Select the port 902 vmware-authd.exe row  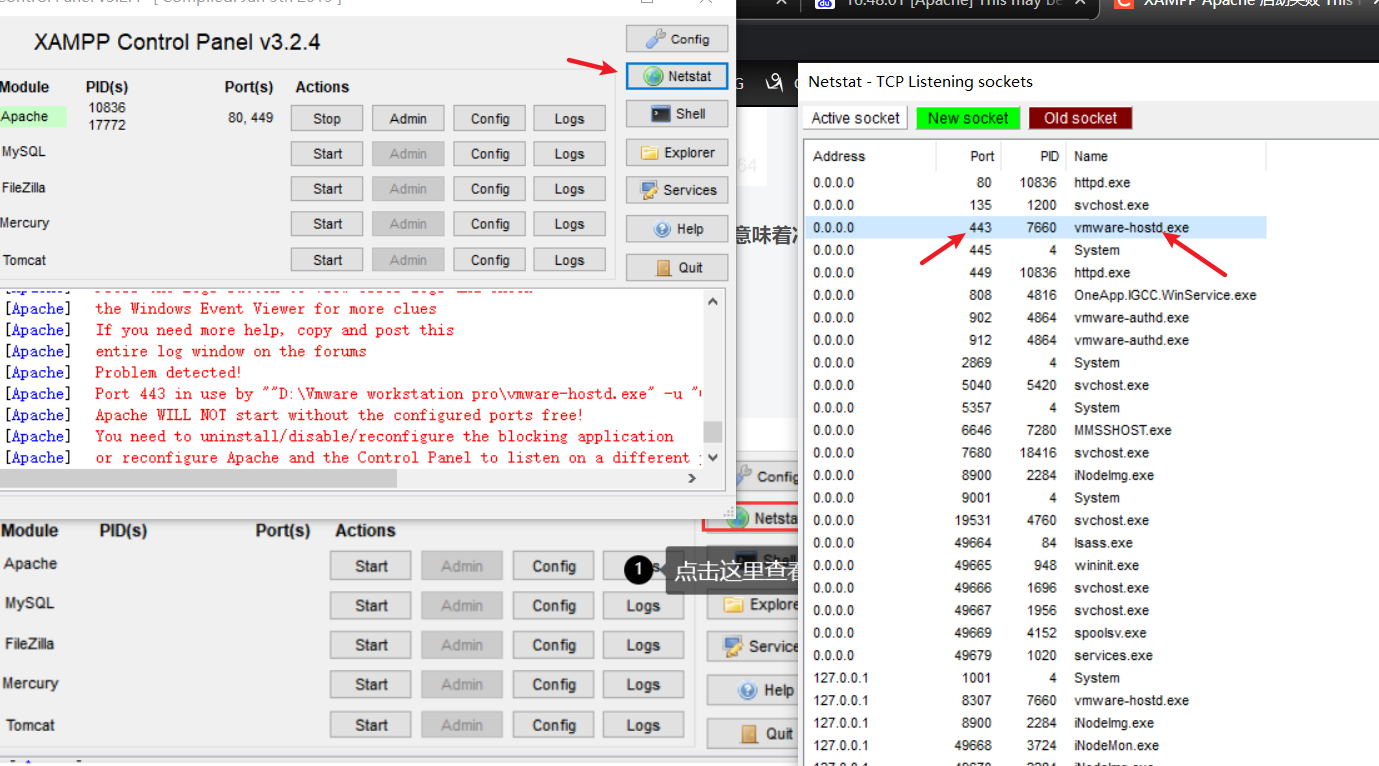pos(1035,317)
